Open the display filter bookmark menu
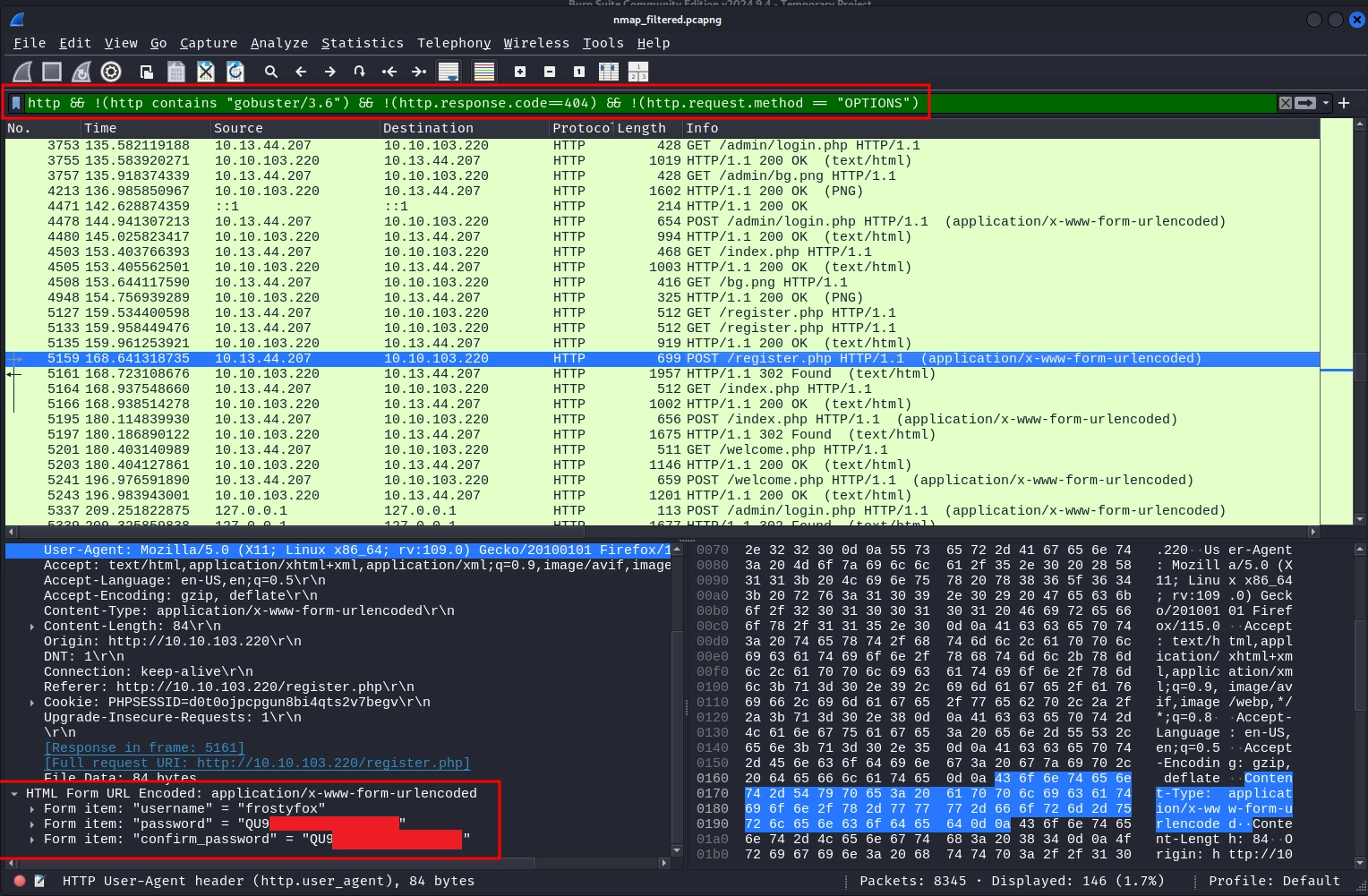Viewport: 1368px width, 896px height. [x=16, y=103]
